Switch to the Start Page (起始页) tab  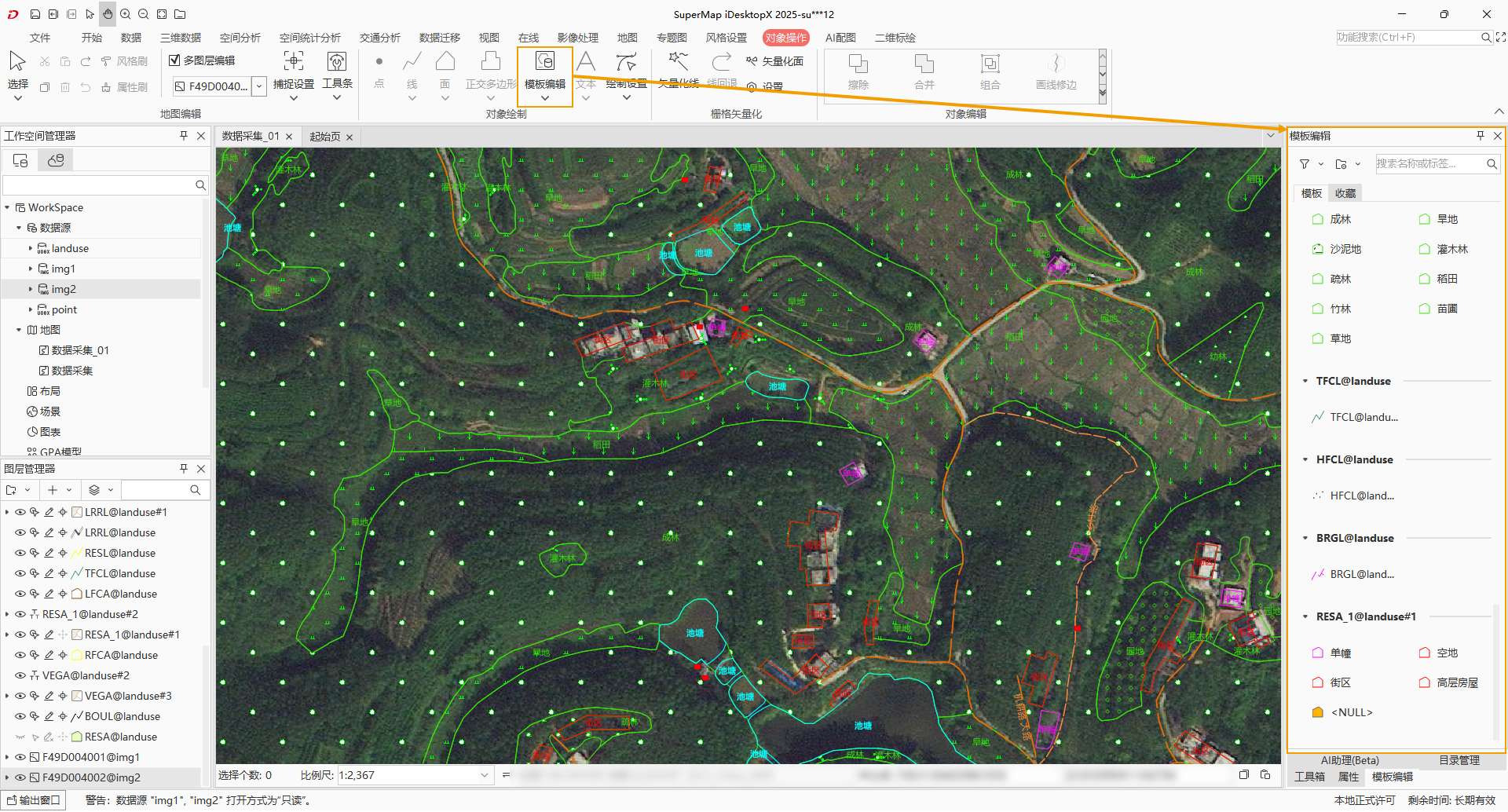click(x=324, y=137)
